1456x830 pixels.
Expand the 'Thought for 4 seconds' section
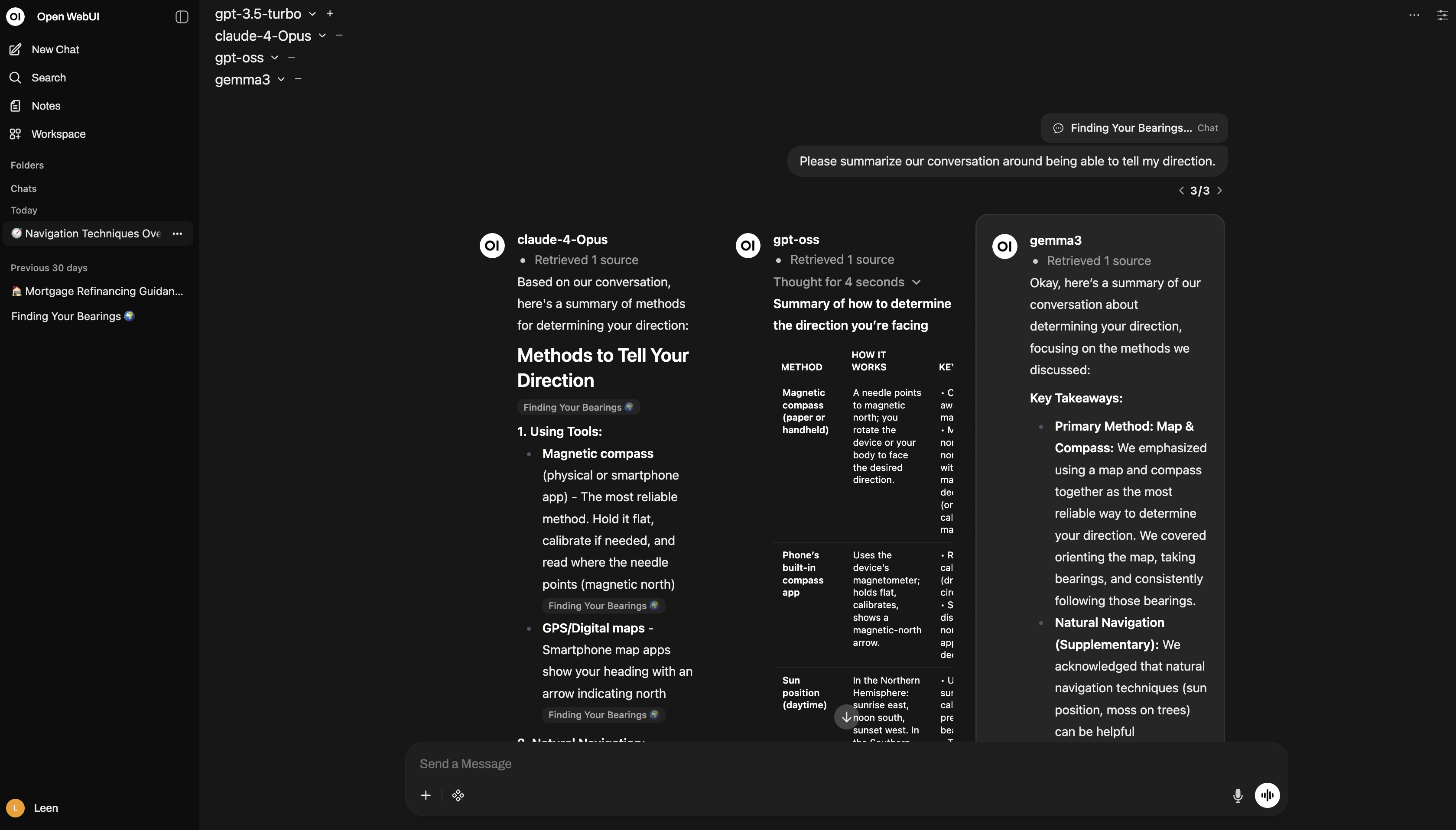[x=916, y=282]
